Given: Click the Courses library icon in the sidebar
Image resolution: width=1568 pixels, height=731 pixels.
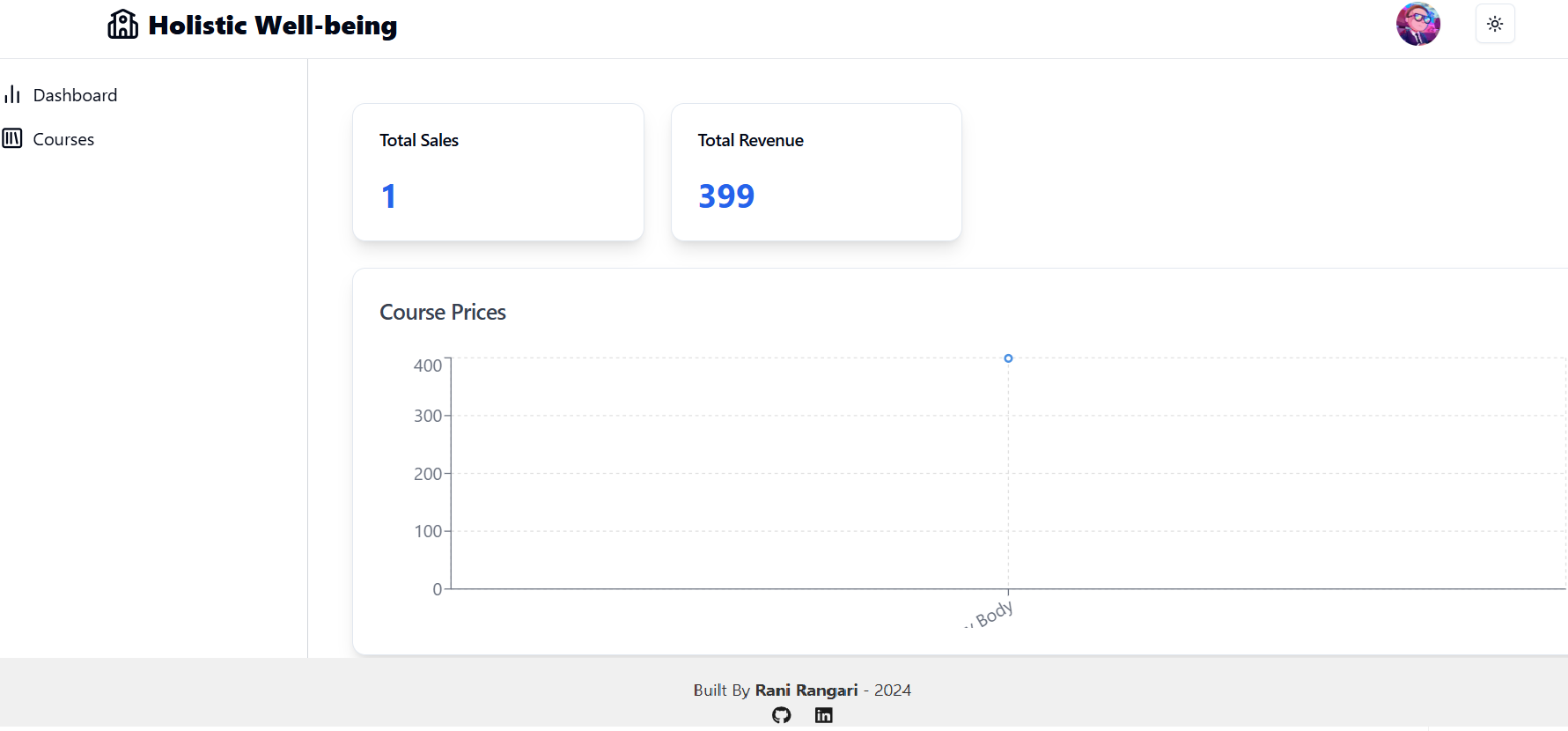Looking at the screenshot, I should pos(12,138).
